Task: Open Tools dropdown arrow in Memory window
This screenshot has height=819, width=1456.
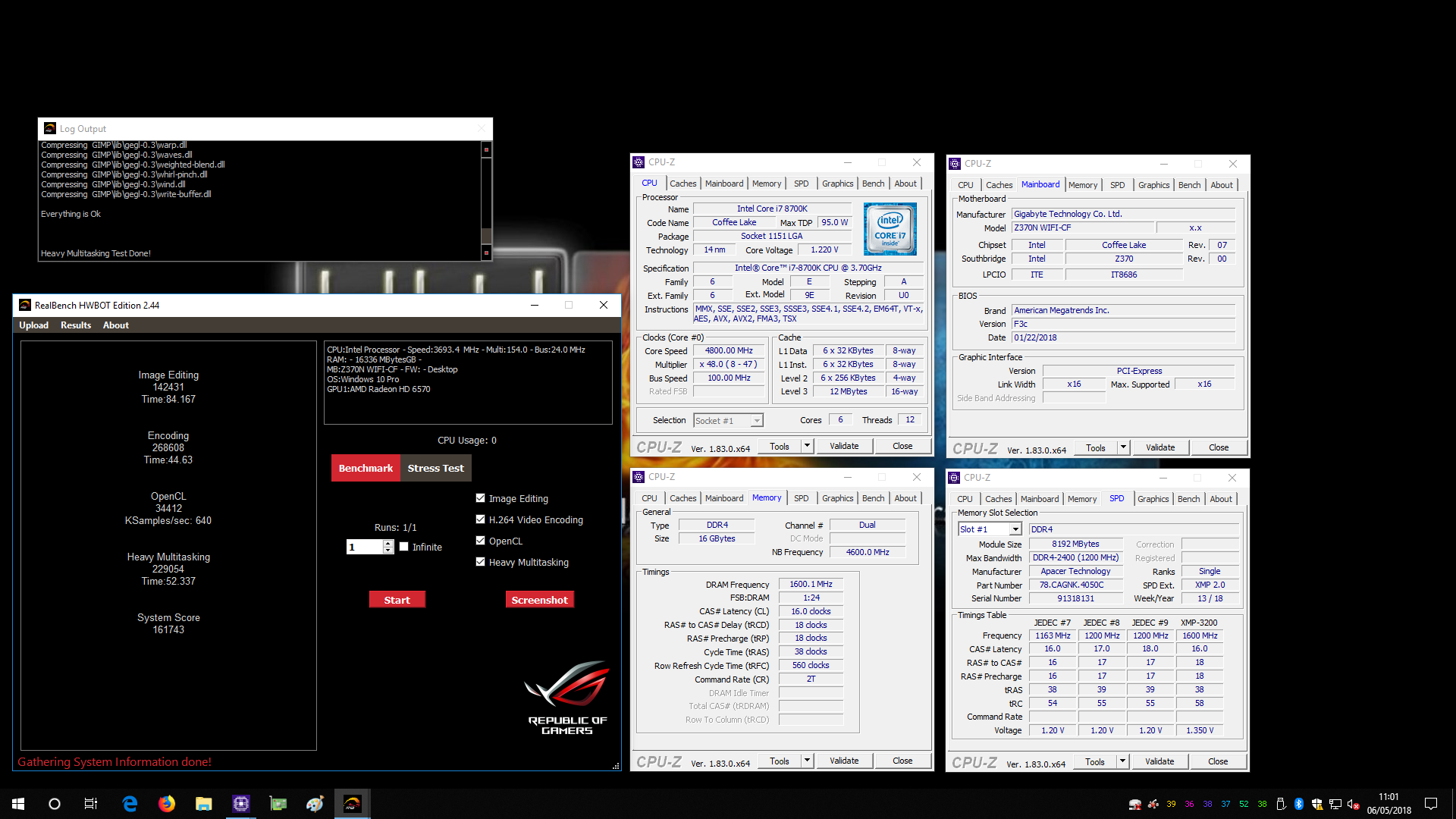Action: pyautogui.click(x=807, y=761)
